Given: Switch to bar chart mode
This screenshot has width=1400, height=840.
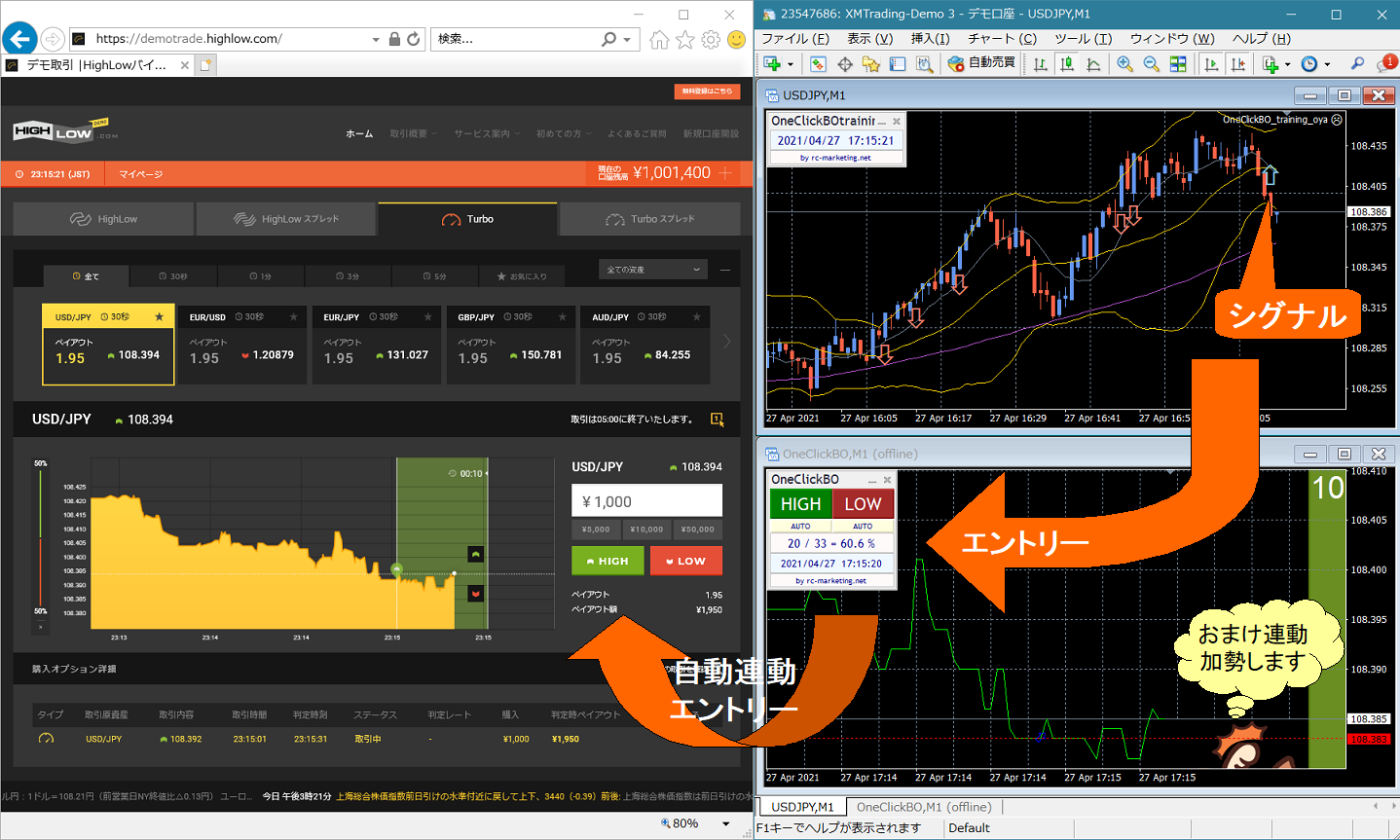Looking at the screenshot, I should coord(1041,63).
